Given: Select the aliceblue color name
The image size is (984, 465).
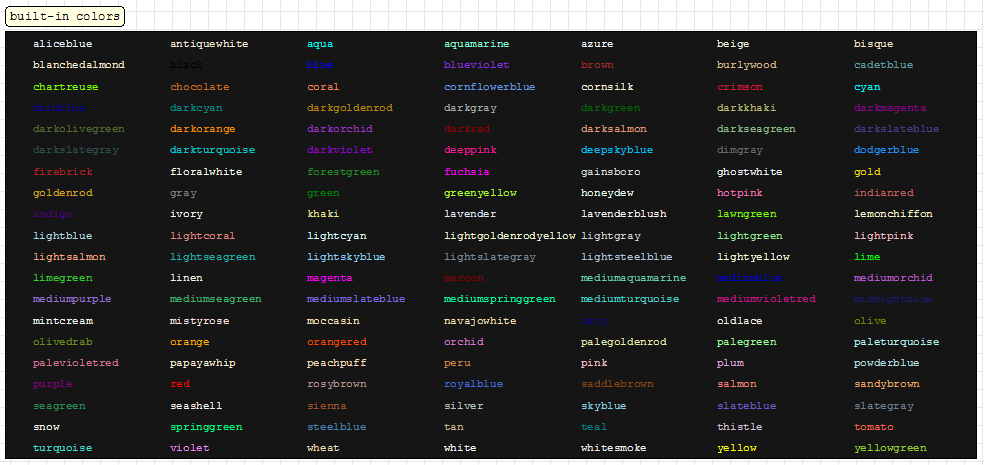Looking at the screenshot, I should (x=62, y=44).
